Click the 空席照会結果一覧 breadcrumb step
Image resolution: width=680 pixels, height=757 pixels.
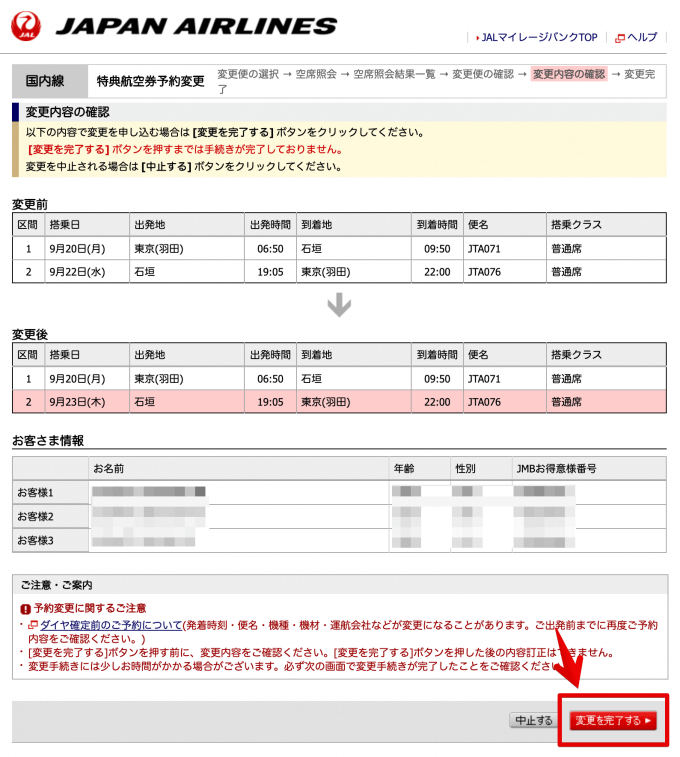click(x=396, y=74)
